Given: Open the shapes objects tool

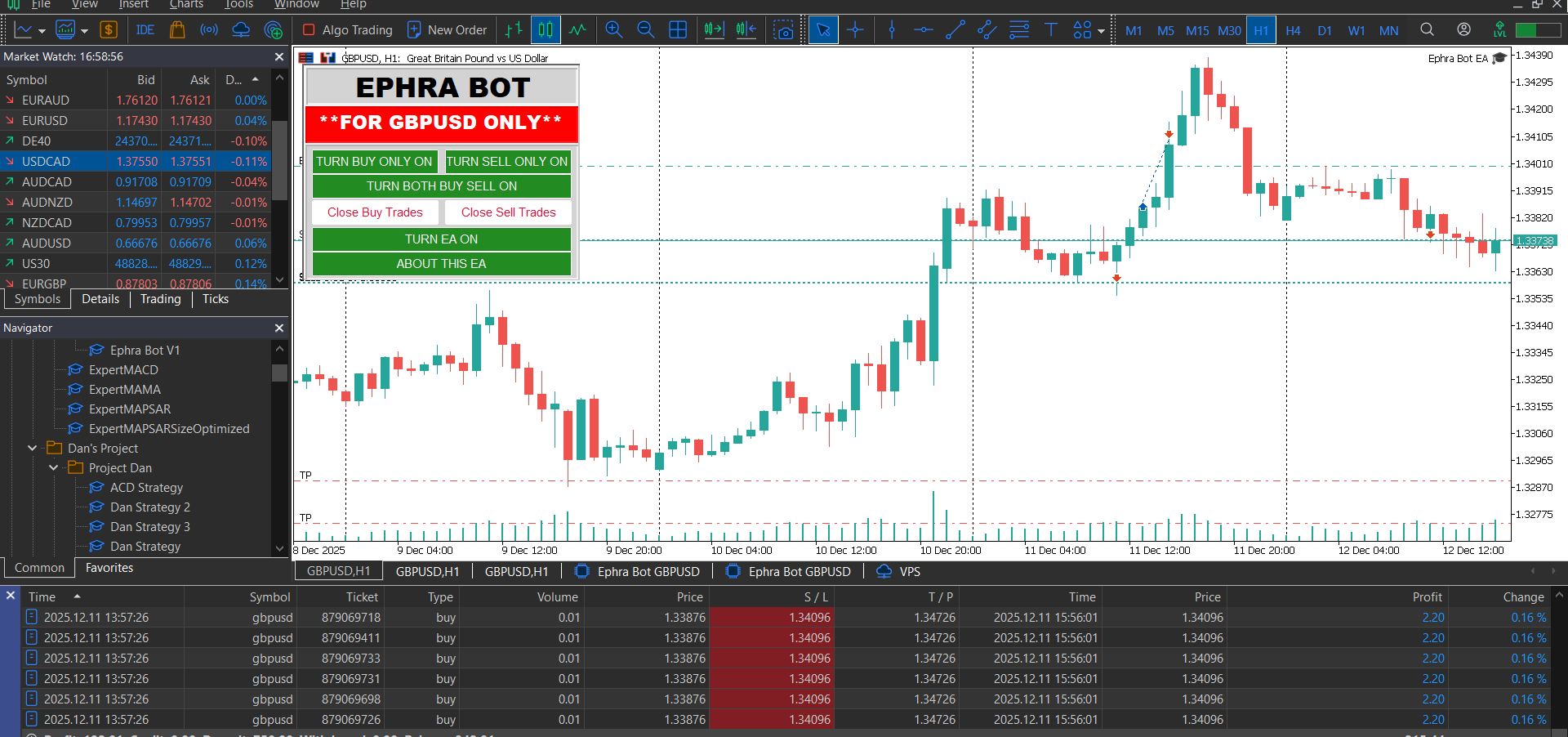Looking at the screenshot, I should [1082, 30].
